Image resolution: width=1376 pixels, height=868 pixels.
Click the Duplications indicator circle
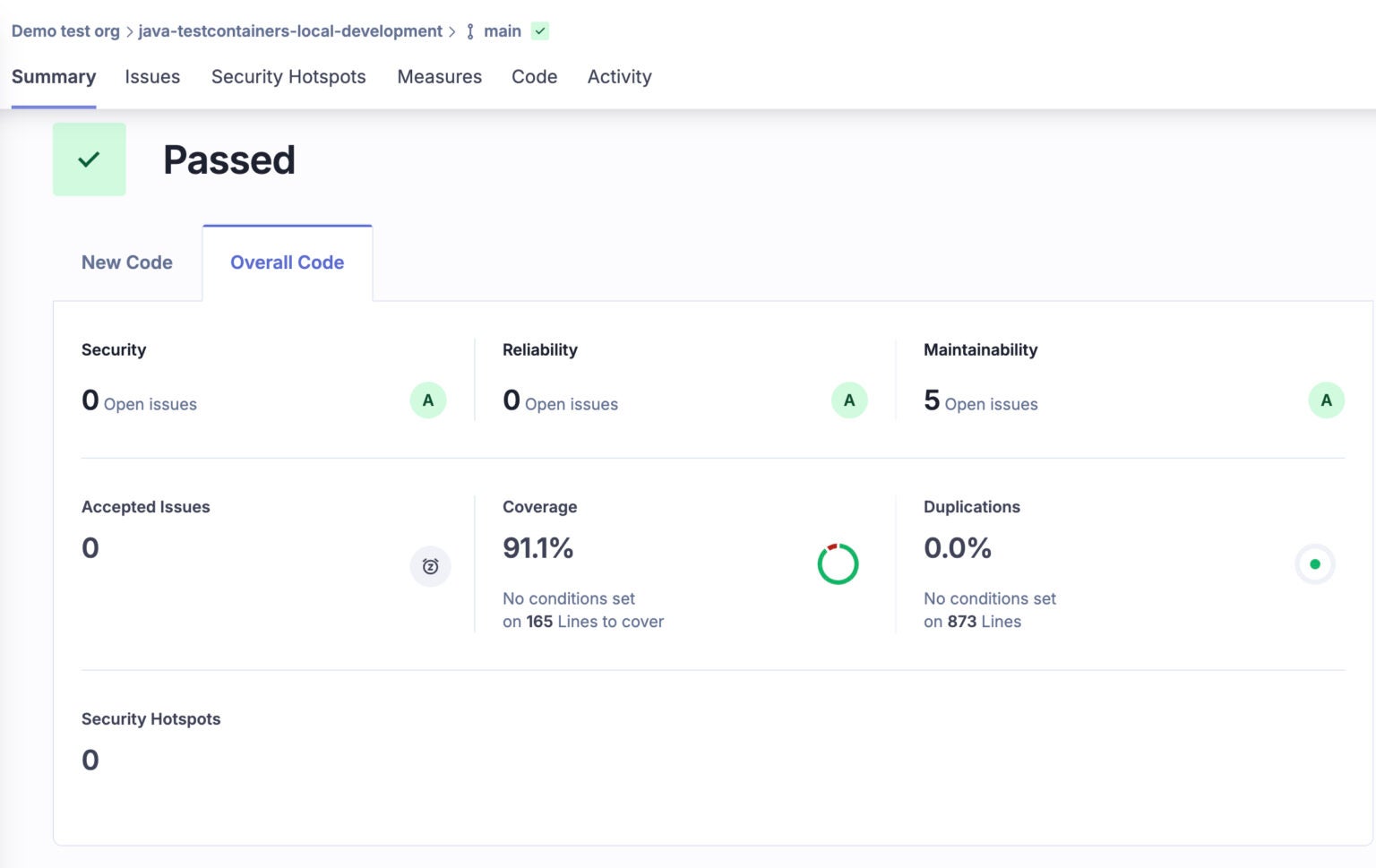[1314, 564]
